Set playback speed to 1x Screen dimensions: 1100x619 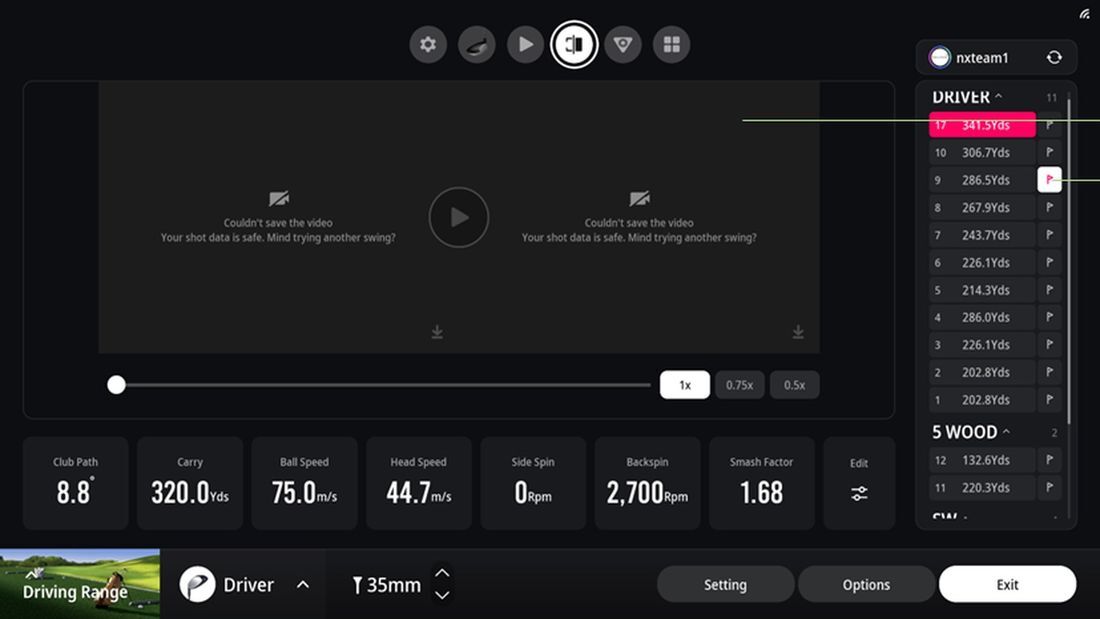click(685, 385)
